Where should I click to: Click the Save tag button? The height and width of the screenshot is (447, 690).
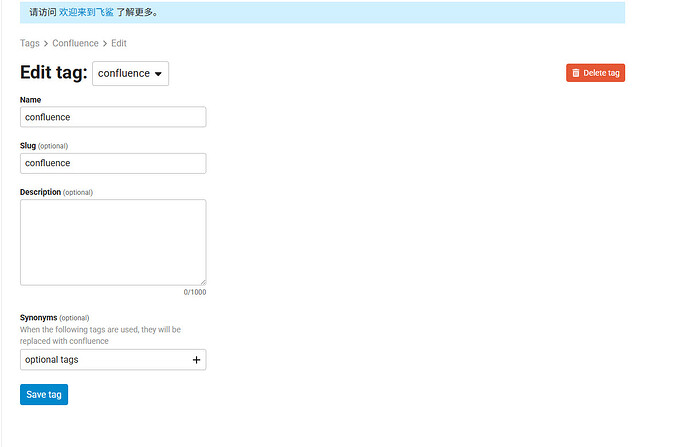(x=44, y=394)
